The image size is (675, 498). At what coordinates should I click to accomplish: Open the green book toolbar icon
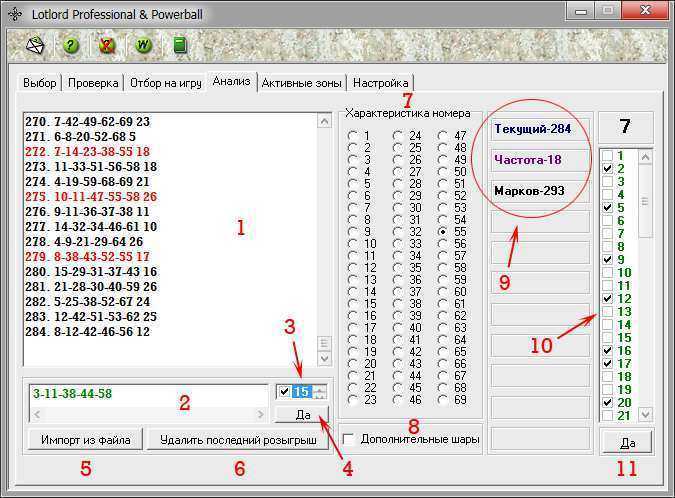tap(180, 45)
